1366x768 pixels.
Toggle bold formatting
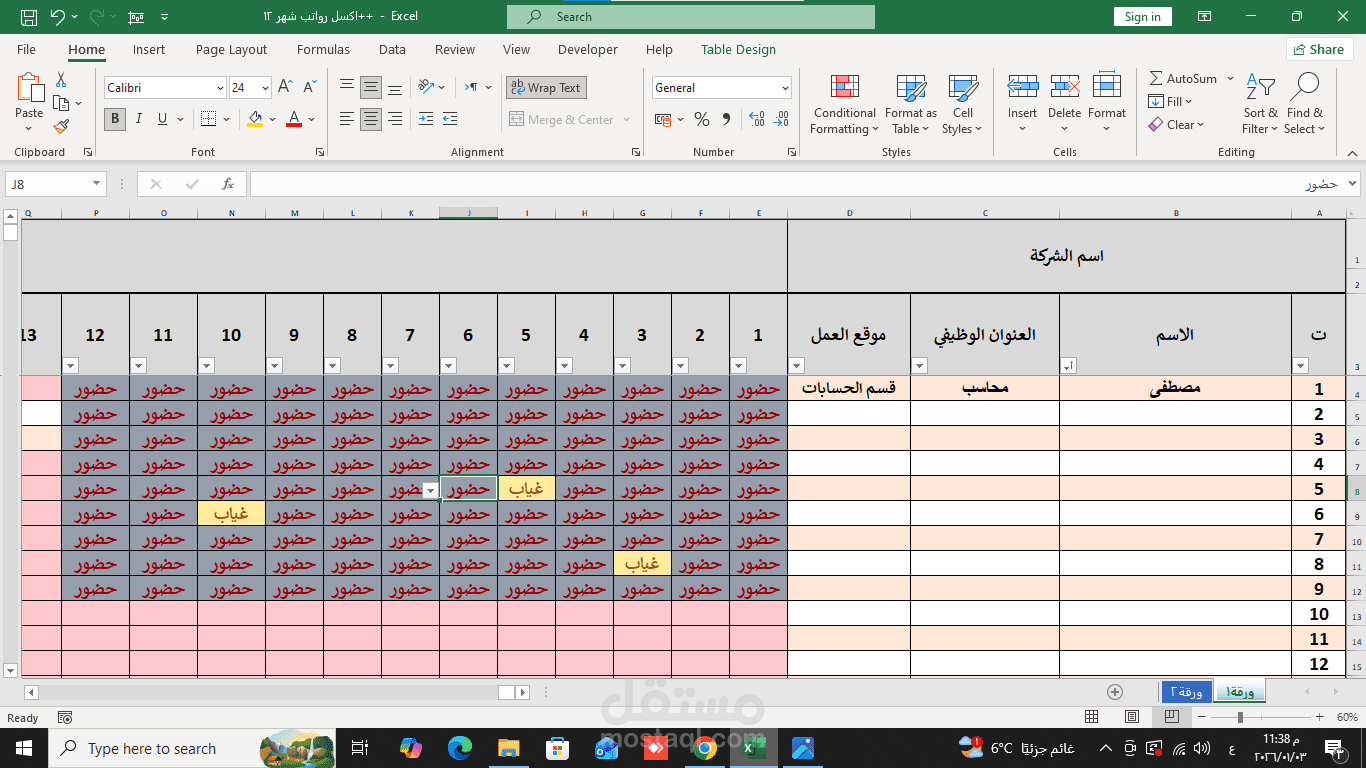114,118
